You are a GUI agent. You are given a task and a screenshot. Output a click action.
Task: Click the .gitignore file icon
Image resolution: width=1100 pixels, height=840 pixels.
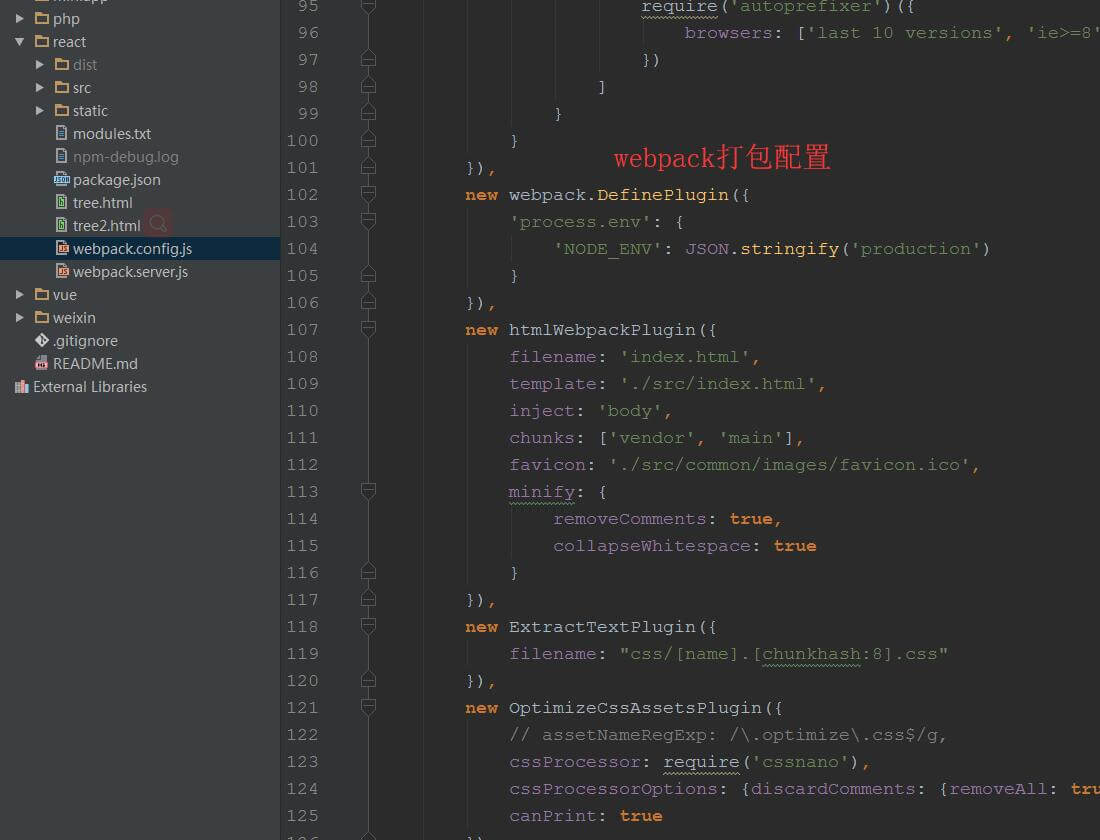click(42, 341)
